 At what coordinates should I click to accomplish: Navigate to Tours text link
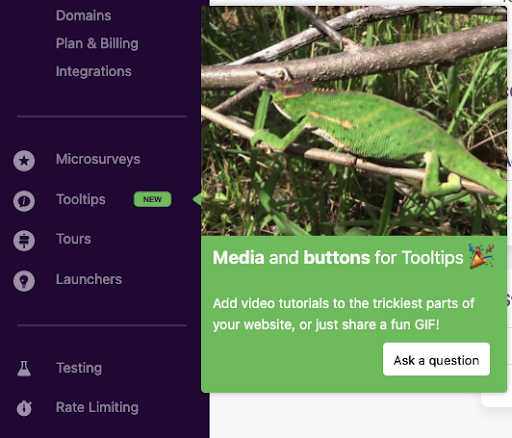73,239
